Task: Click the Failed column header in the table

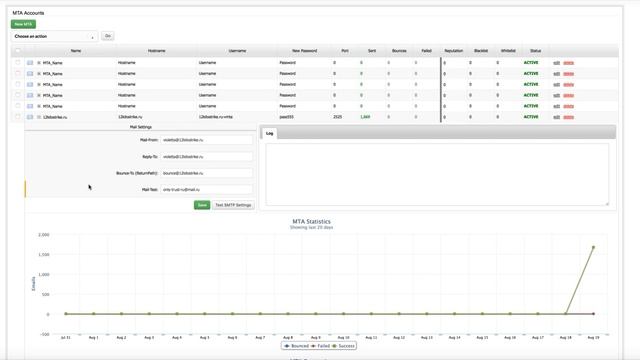Action: (x=427, y=51)
